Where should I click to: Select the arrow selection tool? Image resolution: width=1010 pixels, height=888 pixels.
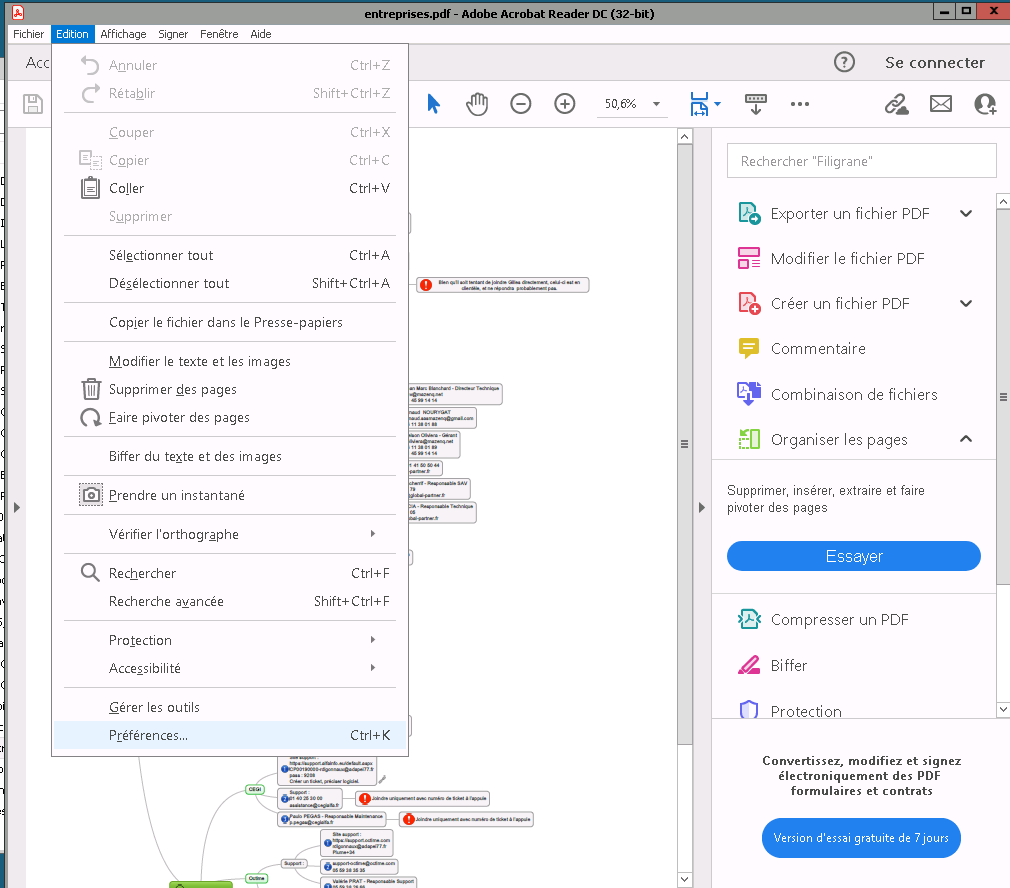coord(434,104)
